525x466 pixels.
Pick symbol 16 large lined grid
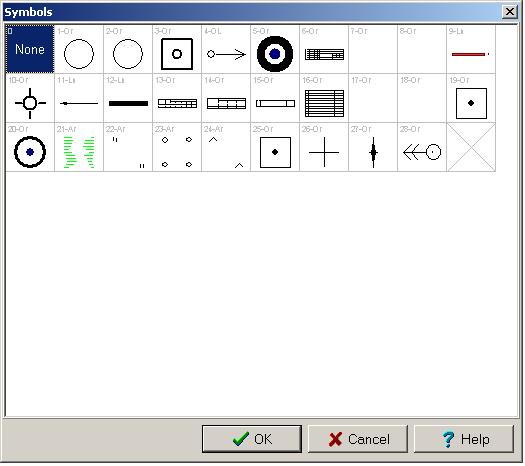point(324,98)
